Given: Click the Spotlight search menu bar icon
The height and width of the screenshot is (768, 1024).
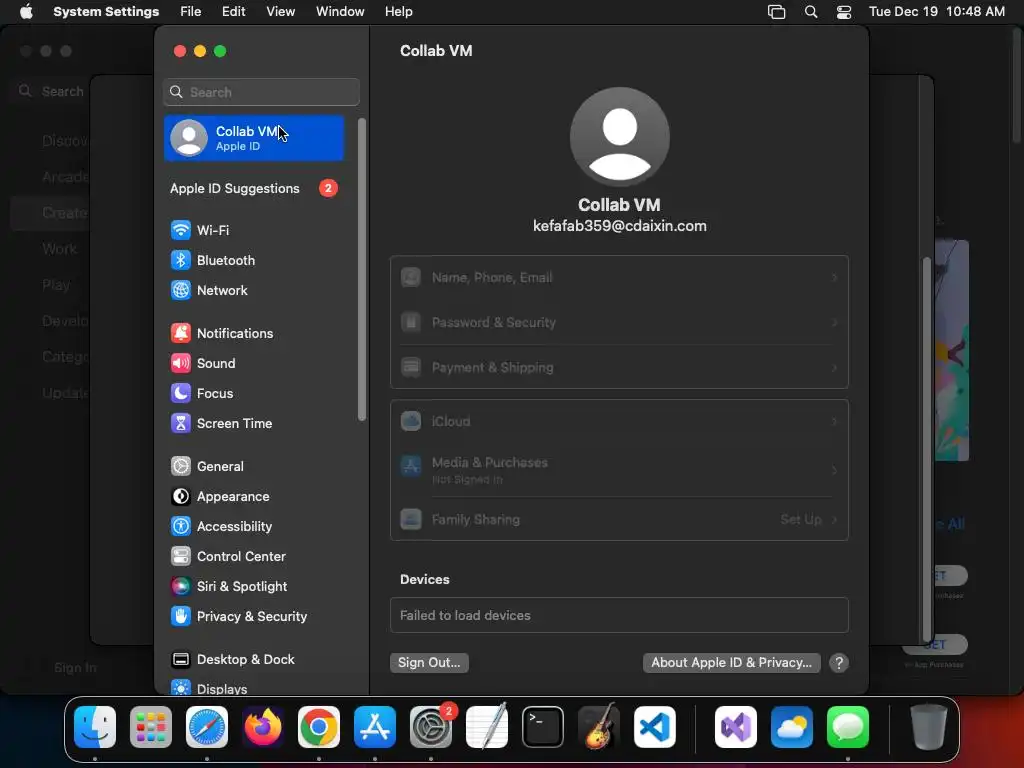Looking at the screenshot, I should point(810,12).
